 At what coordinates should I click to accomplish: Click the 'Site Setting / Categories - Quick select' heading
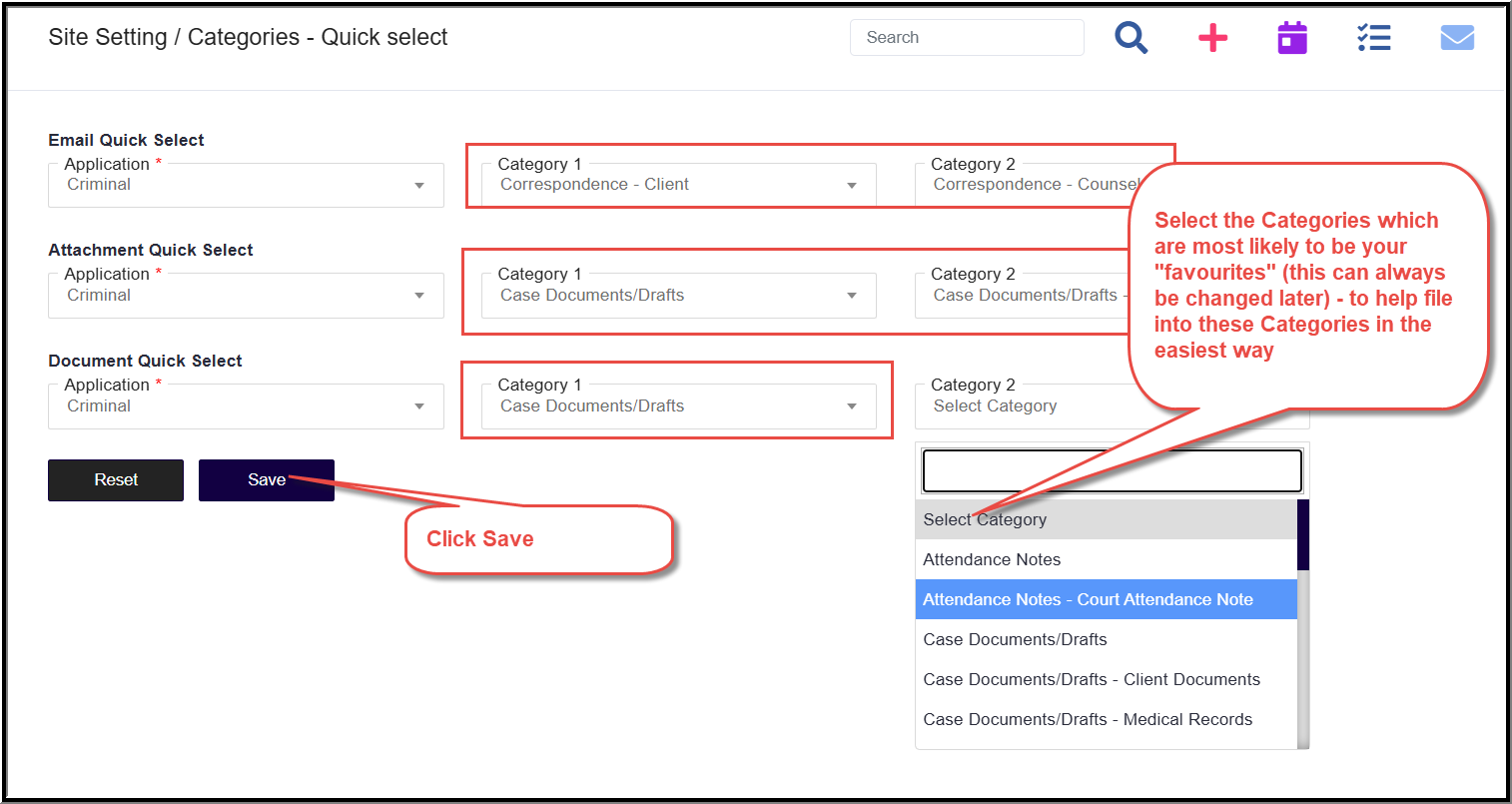coord(248,38)
